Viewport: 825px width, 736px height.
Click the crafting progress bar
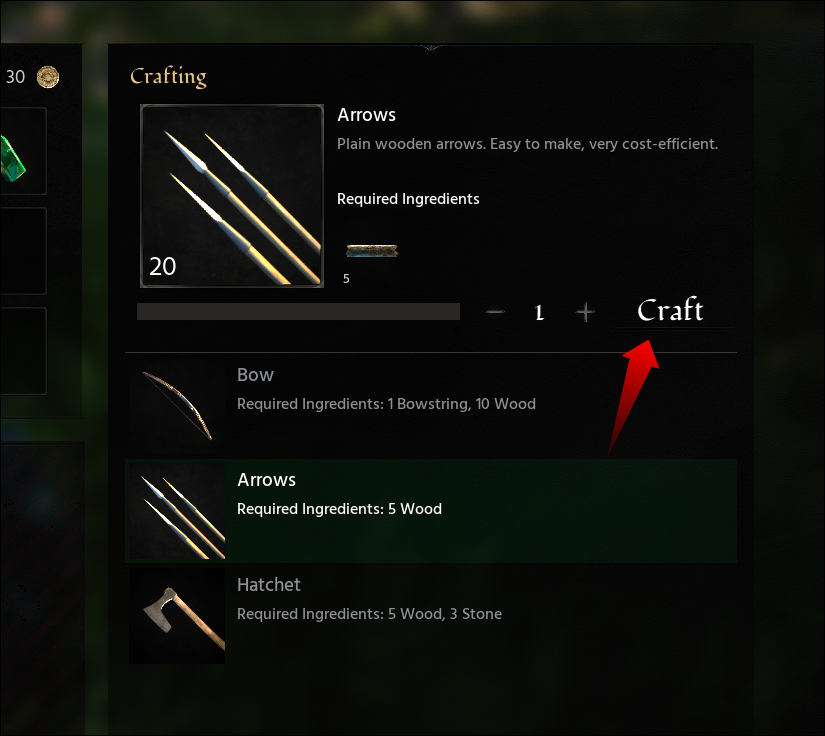click(x=298, y=311)
